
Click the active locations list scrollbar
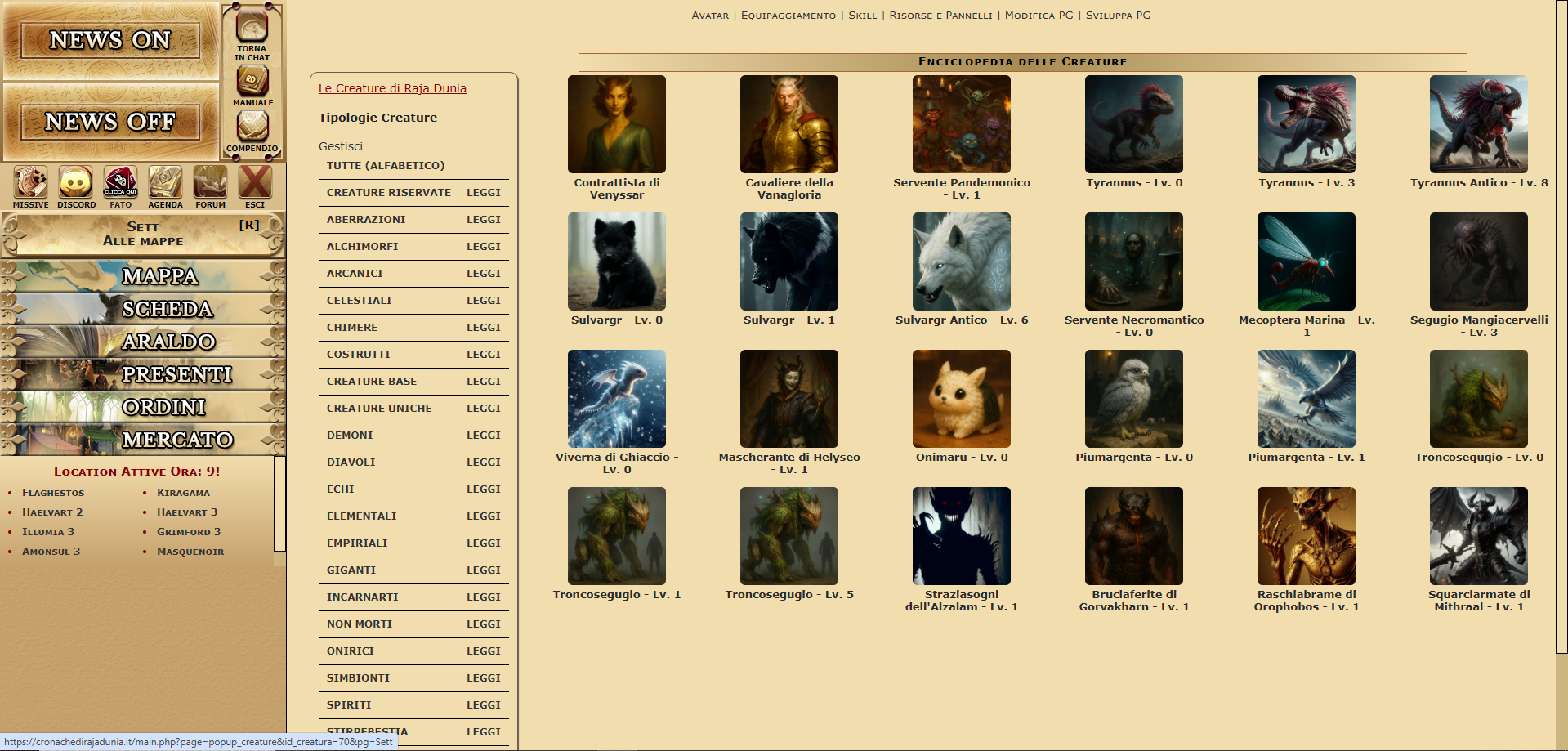click(x=279, y=504)
